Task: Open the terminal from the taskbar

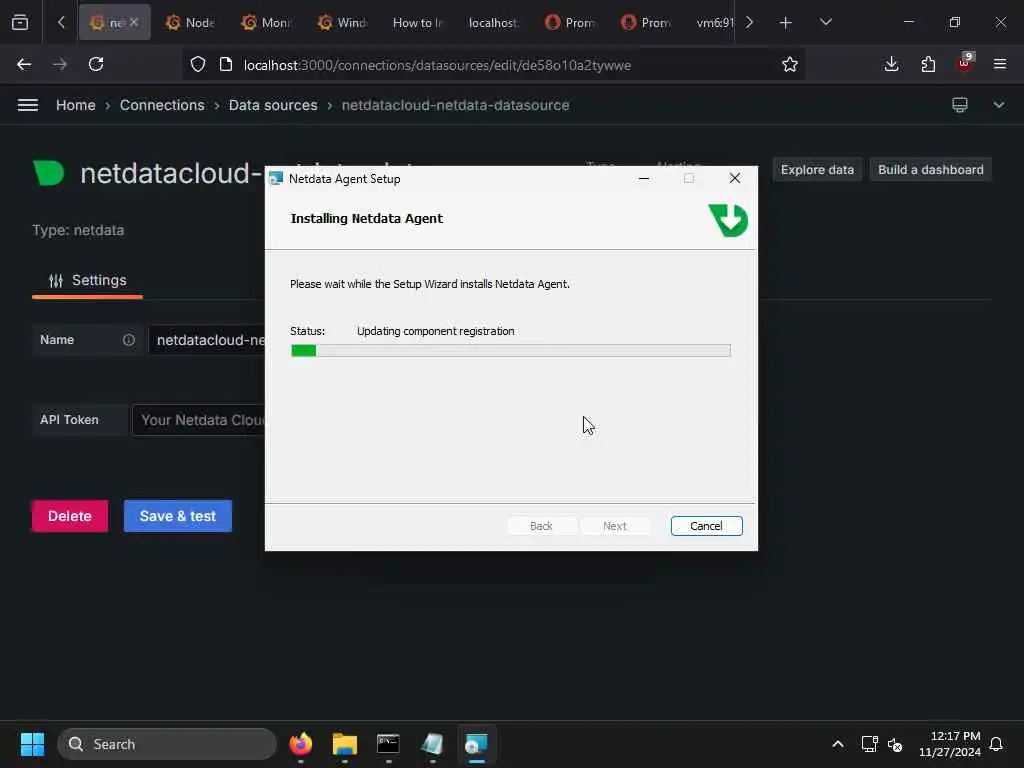Action: (388, 744)
